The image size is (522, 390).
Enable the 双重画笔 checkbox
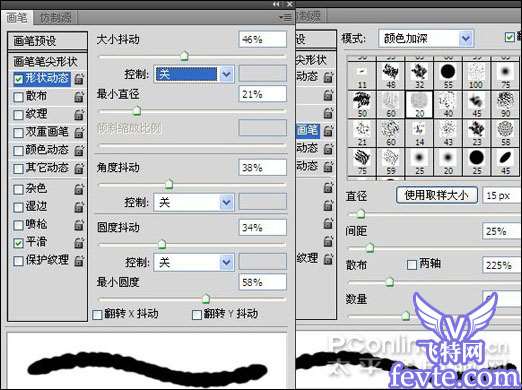pyautogui.click(x=18, y=133)
